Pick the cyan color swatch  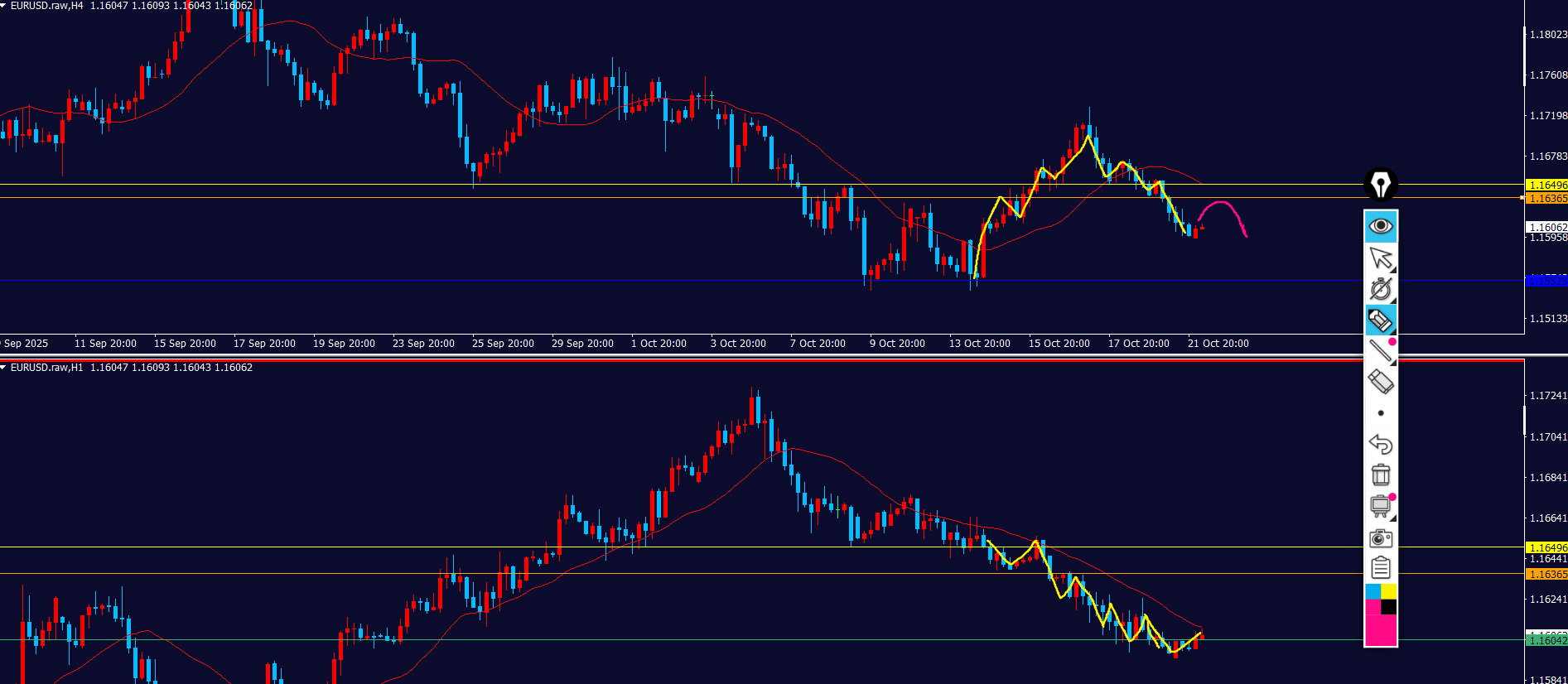click(1373, 591)
